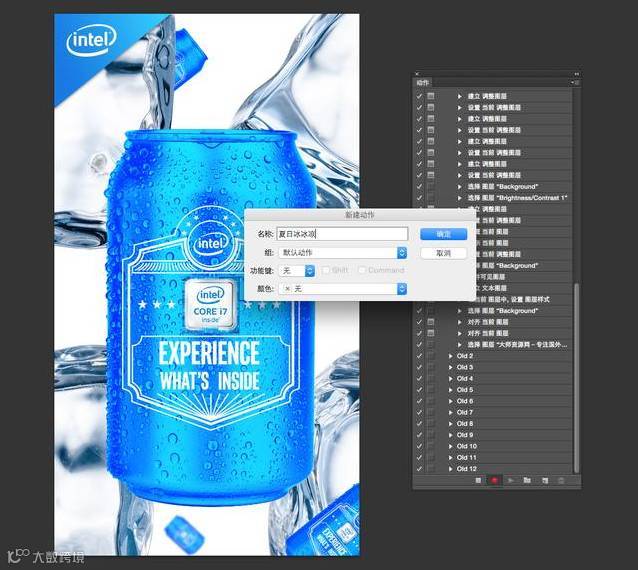
Task: Expand the Old 5 action
Action: coord(450,390)
